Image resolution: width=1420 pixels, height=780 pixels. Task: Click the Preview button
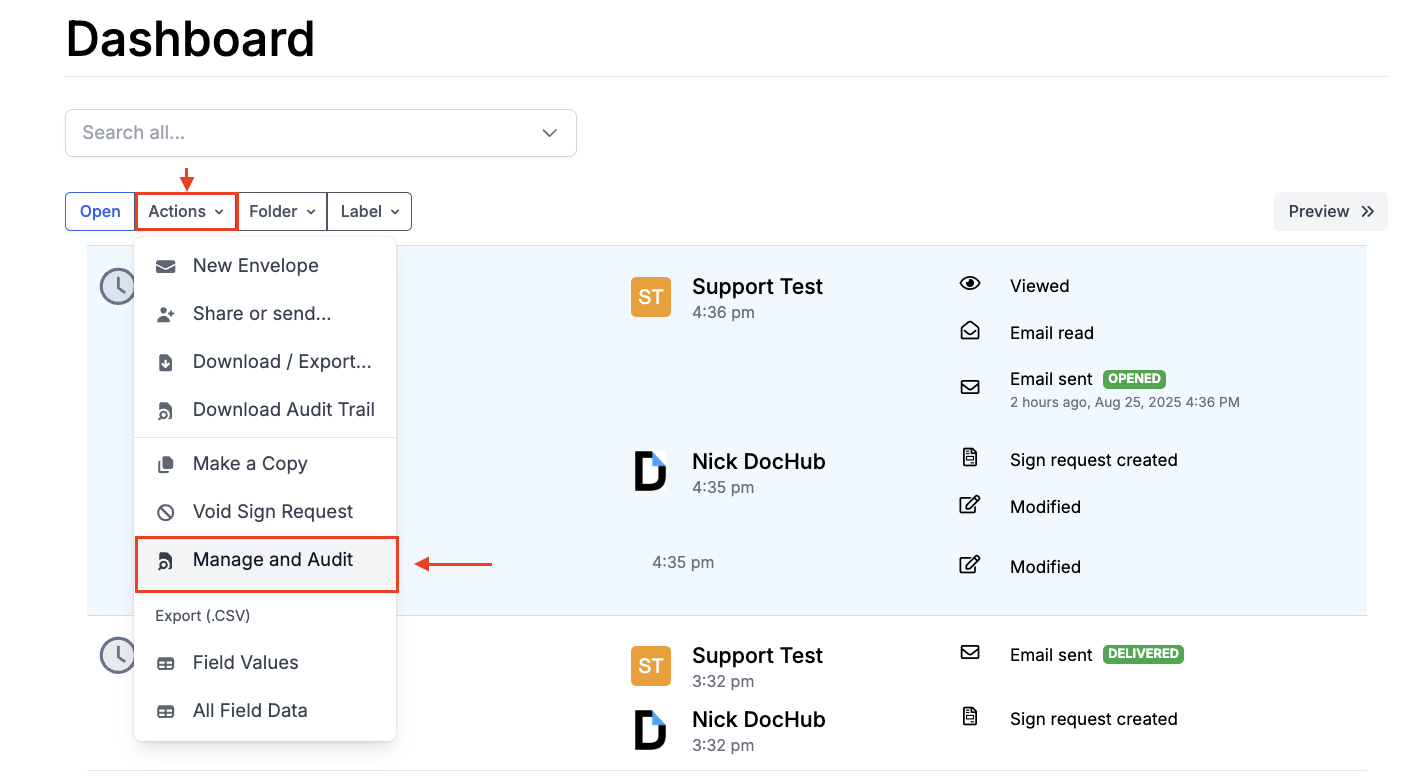(1330, 212)
